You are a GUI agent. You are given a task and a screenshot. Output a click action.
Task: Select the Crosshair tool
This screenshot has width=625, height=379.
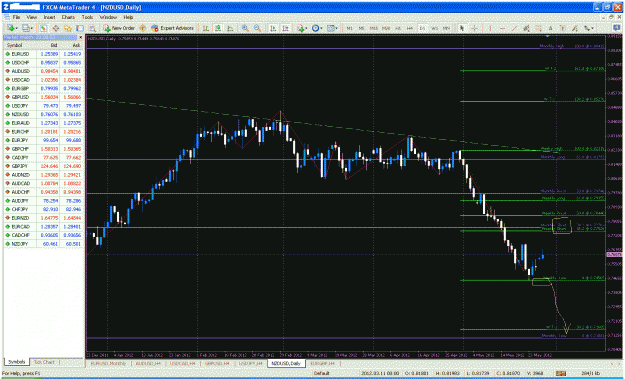pyautogui.click(x=474, y=28)
